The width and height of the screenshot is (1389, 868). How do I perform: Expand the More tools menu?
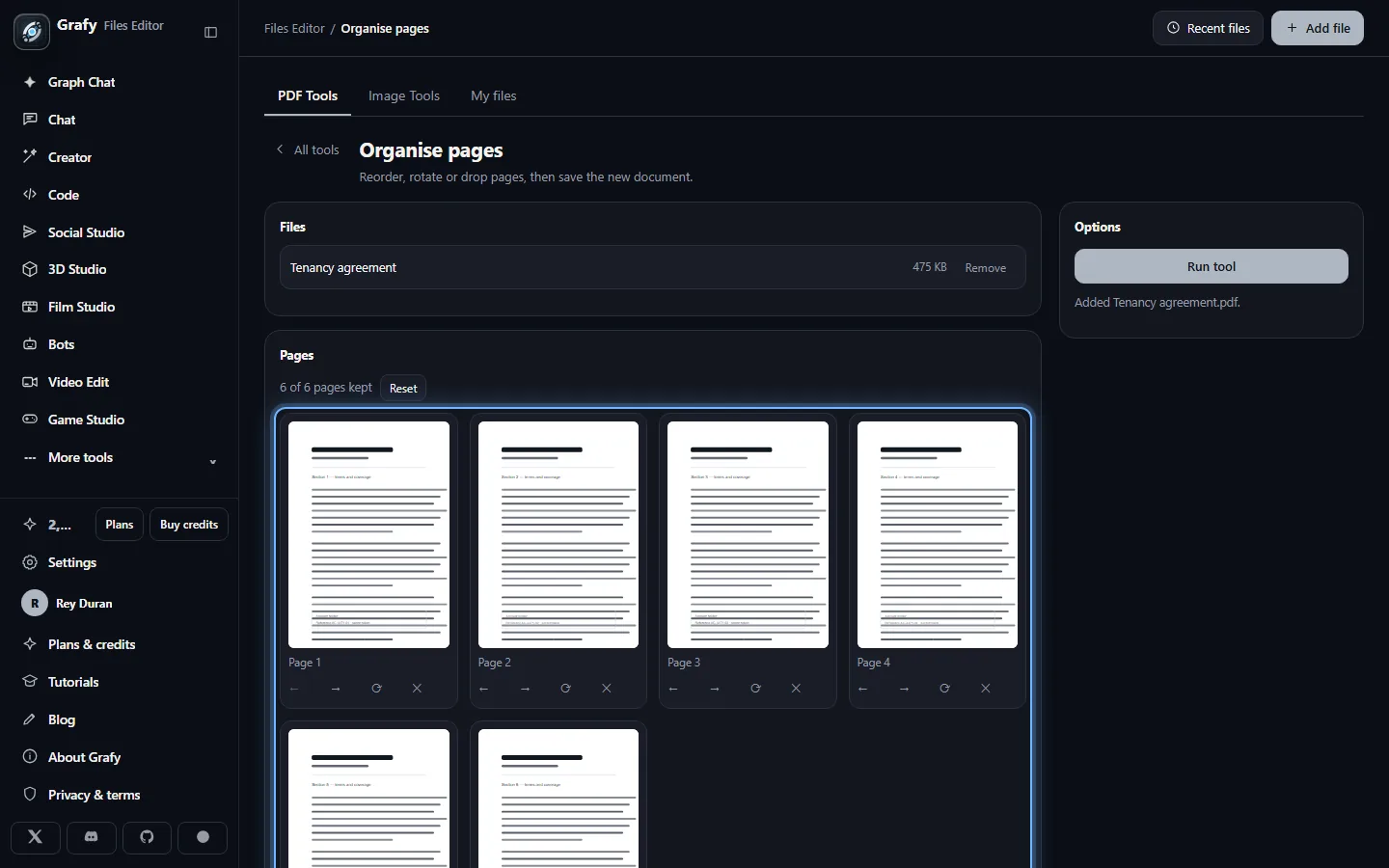[120, 457]
